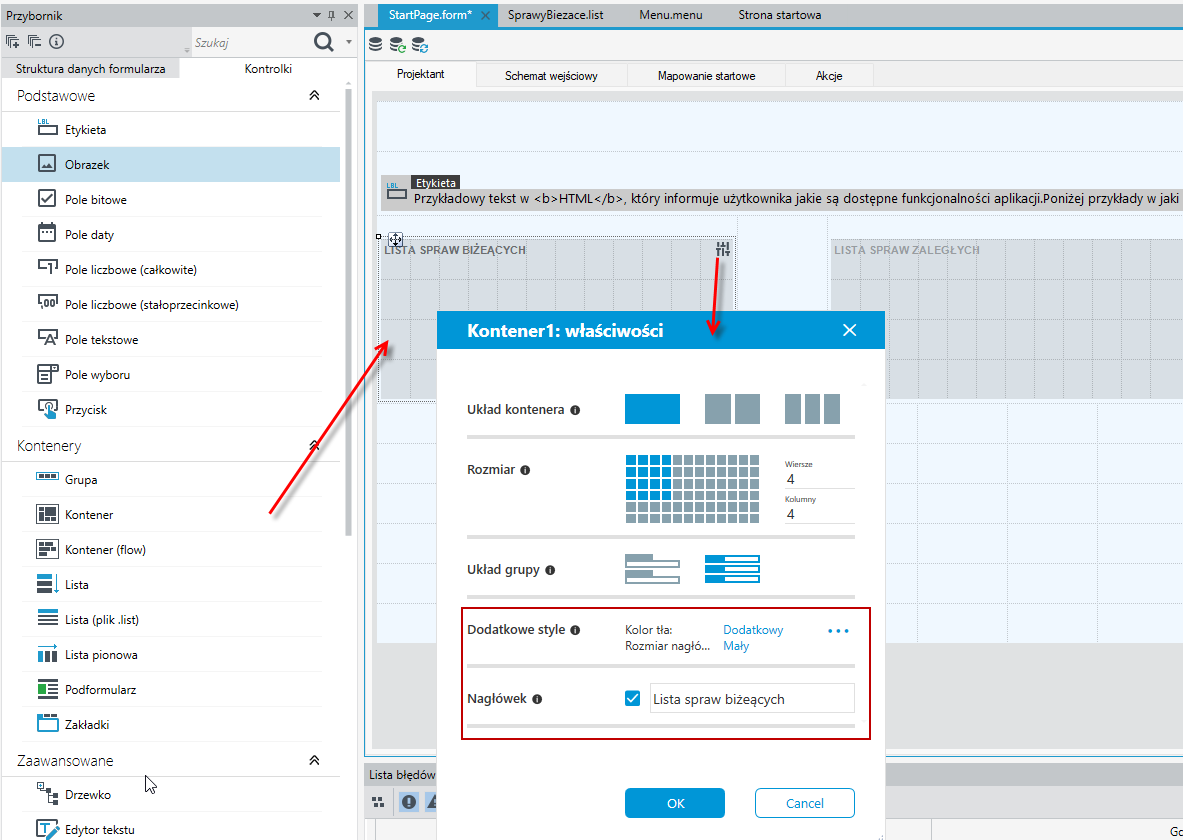Open the Menu.menu document tab
The width and height of the screenshot is (1183, 840).
tap(671, 15)
